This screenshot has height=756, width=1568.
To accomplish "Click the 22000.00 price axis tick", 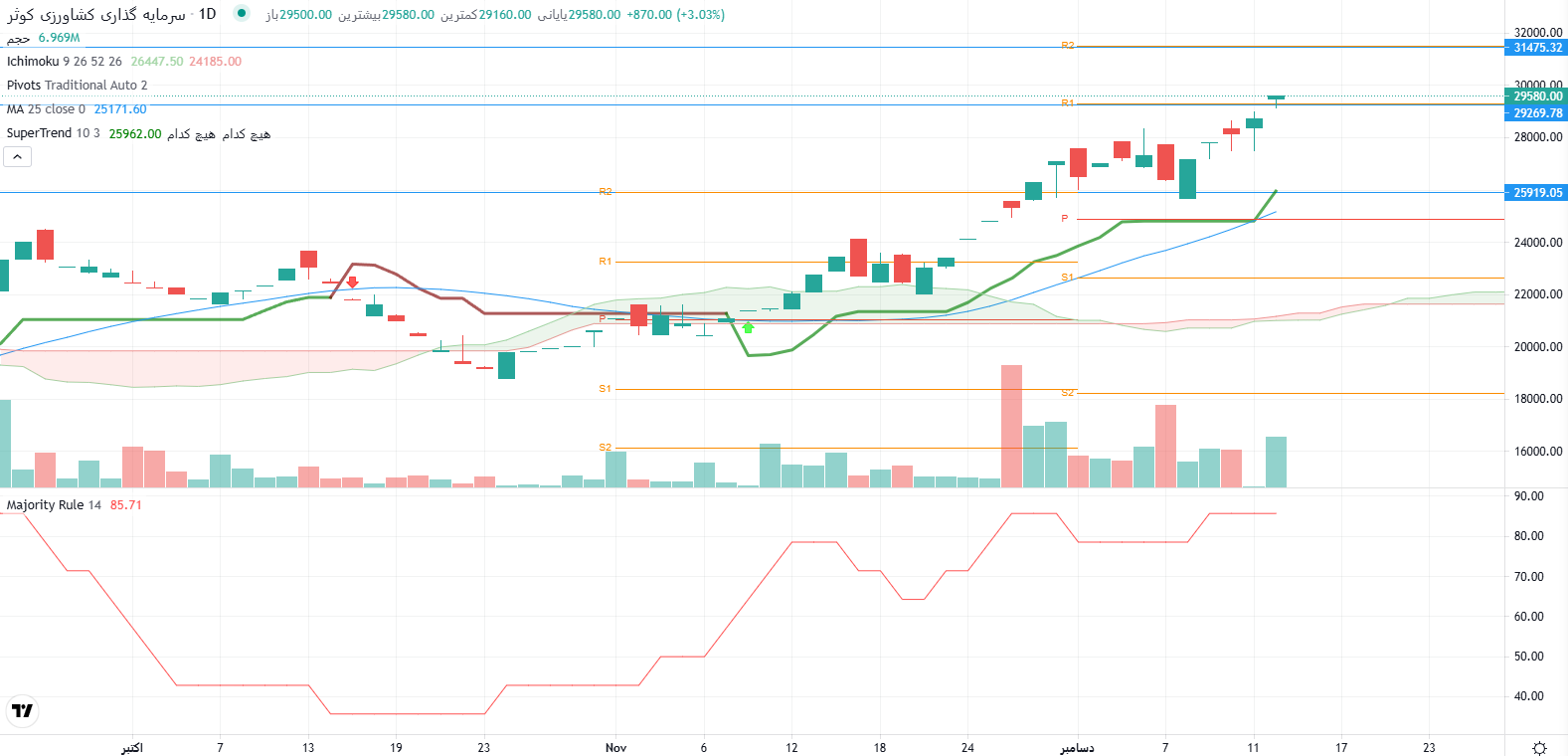I will coord(1538,294).
